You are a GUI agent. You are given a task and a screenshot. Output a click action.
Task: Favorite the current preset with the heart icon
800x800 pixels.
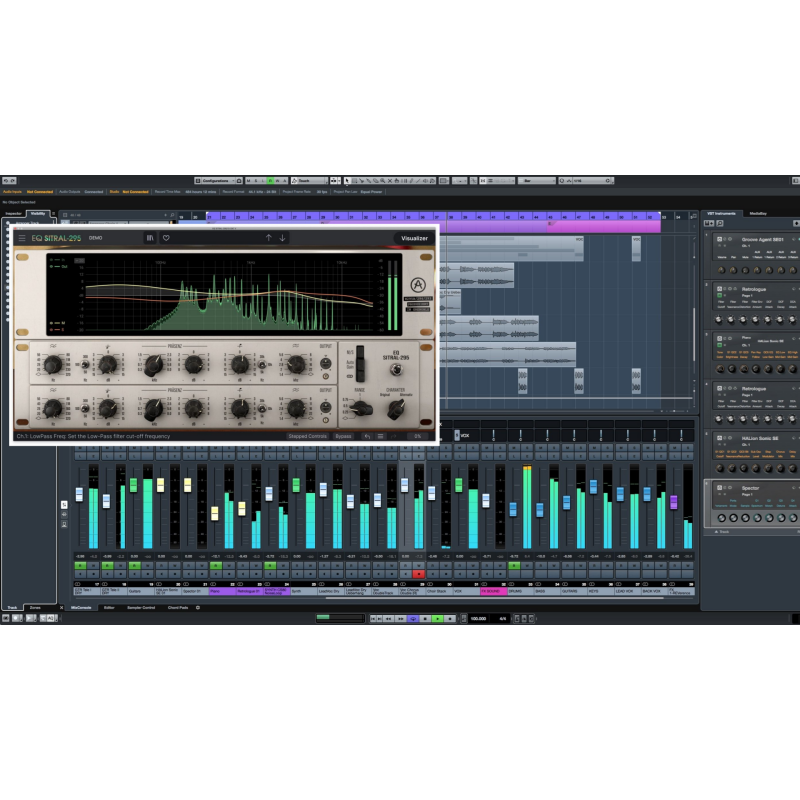[166, 238]
